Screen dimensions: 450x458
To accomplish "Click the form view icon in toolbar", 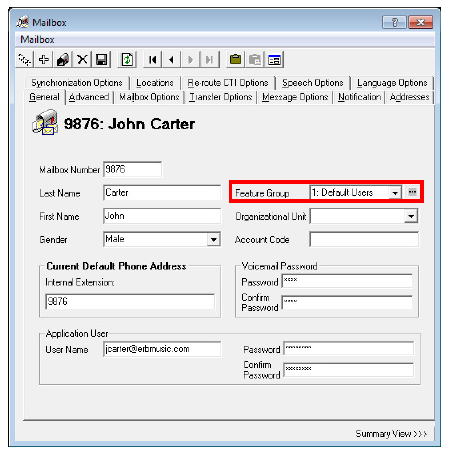I will pyautogui.click(x=274, y=60).
